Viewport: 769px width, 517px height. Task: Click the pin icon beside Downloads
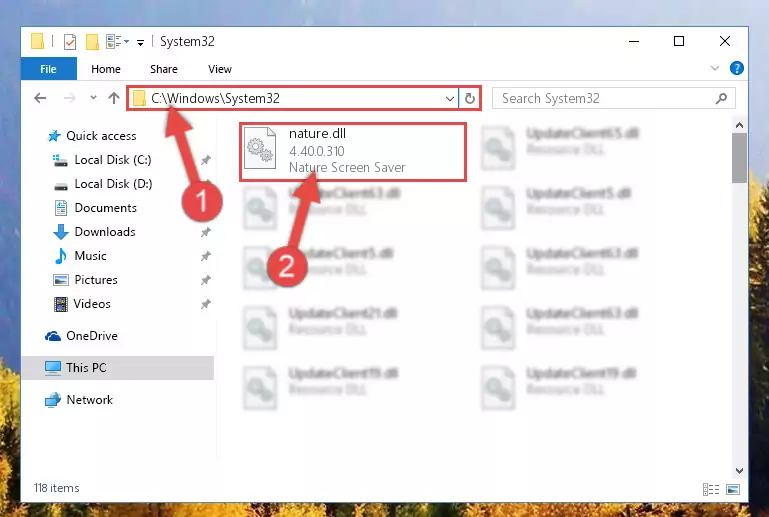pyautogui.click(x=205, y=232)
